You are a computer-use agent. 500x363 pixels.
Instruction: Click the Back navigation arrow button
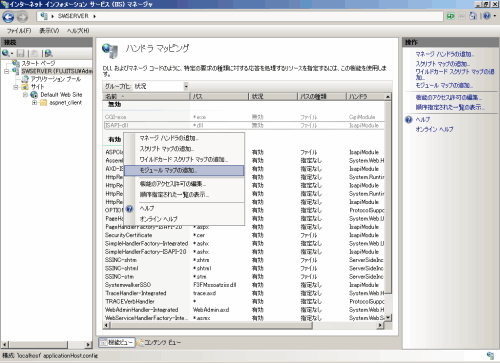(9, 17)
